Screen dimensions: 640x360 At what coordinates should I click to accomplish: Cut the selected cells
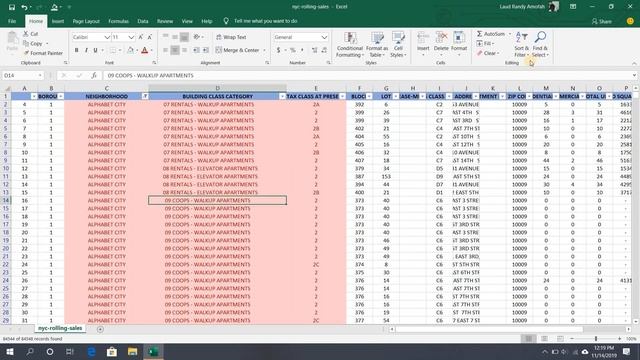click(x=31, y=34)
